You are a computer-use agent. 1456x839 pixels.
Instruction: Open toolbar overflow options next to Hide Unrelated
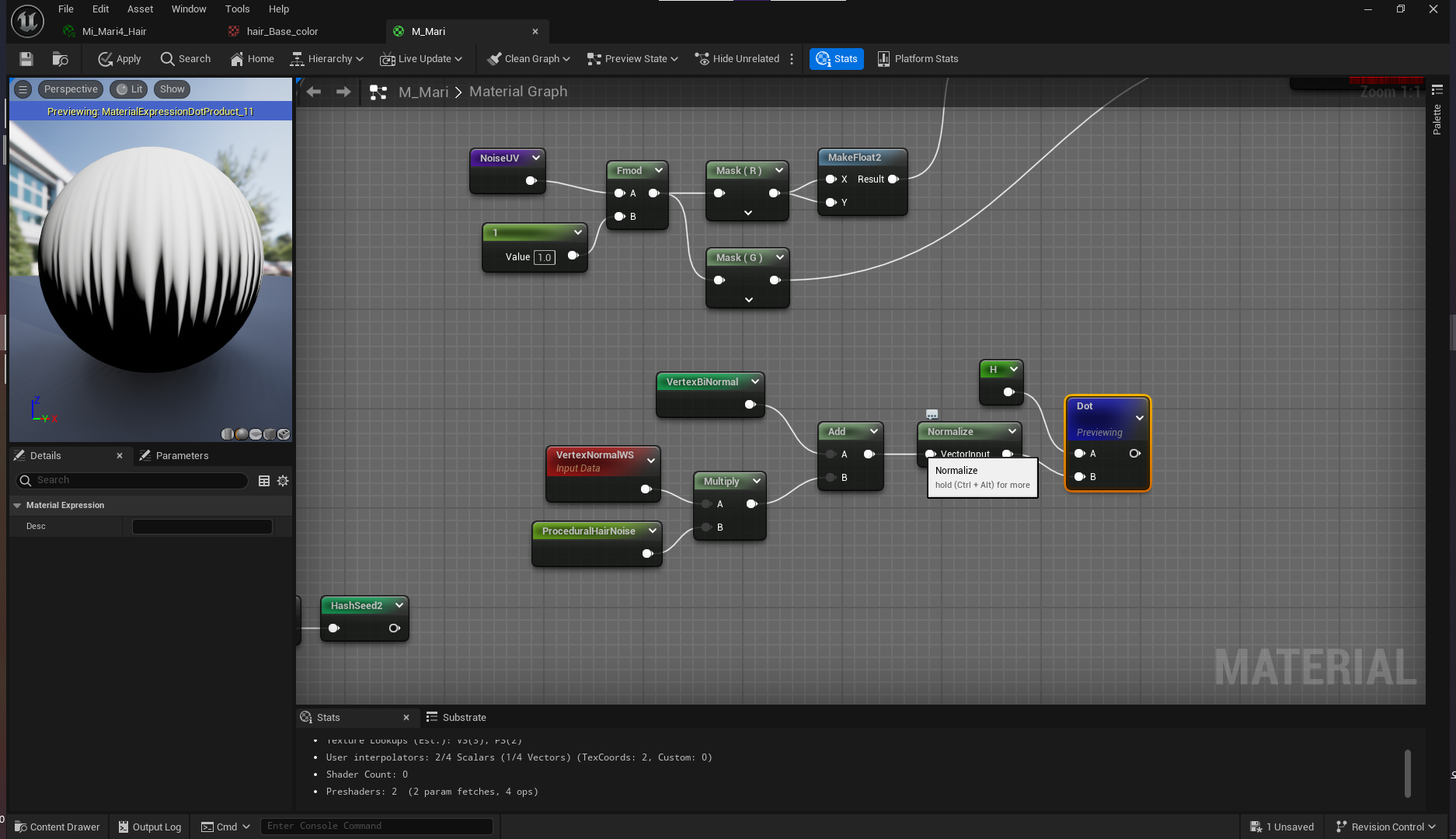[792, 59]
